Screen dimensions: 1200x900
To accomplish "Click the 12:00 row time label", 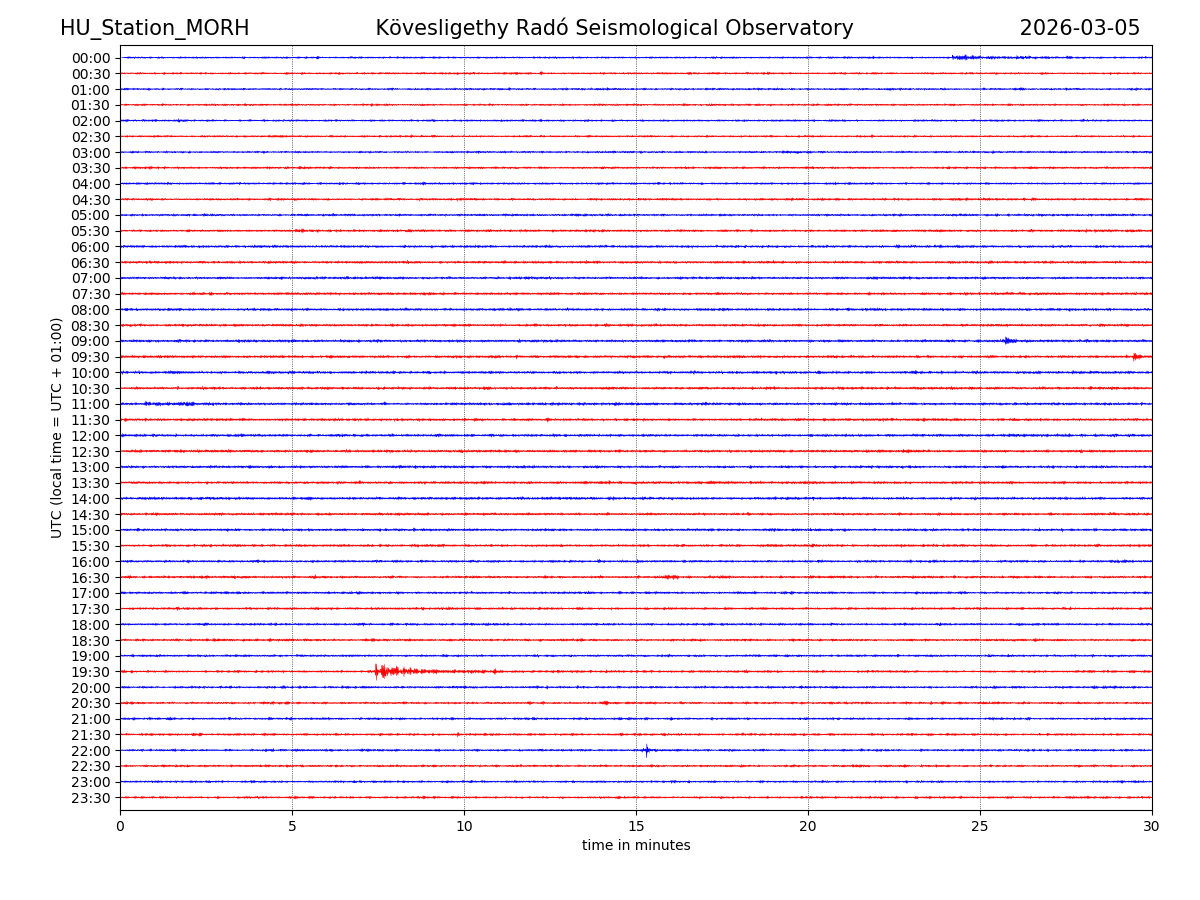I will coord(90,436).
